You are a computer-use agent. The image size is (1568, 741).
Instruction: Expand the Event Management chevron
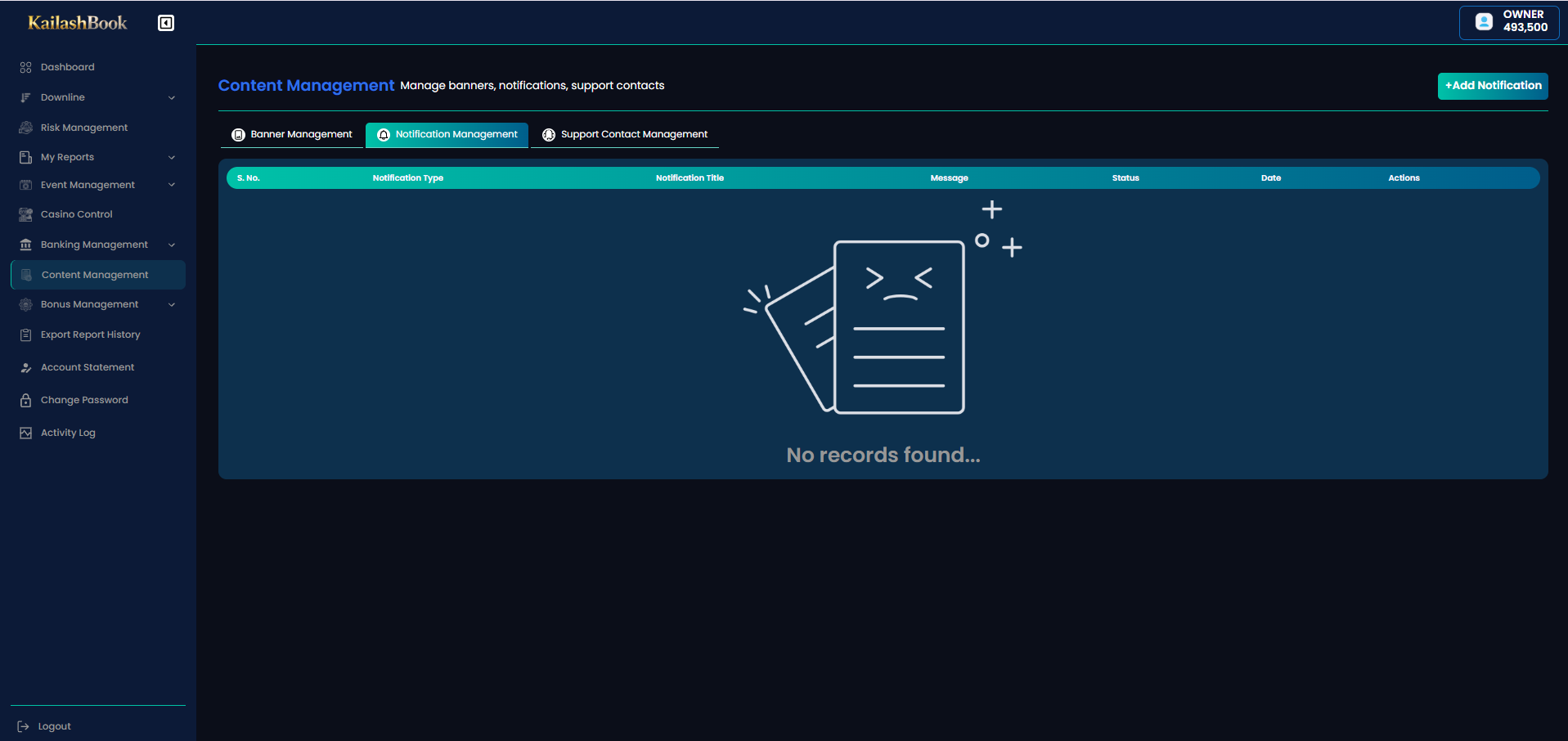pyautogui.click(x=172, y=185)
